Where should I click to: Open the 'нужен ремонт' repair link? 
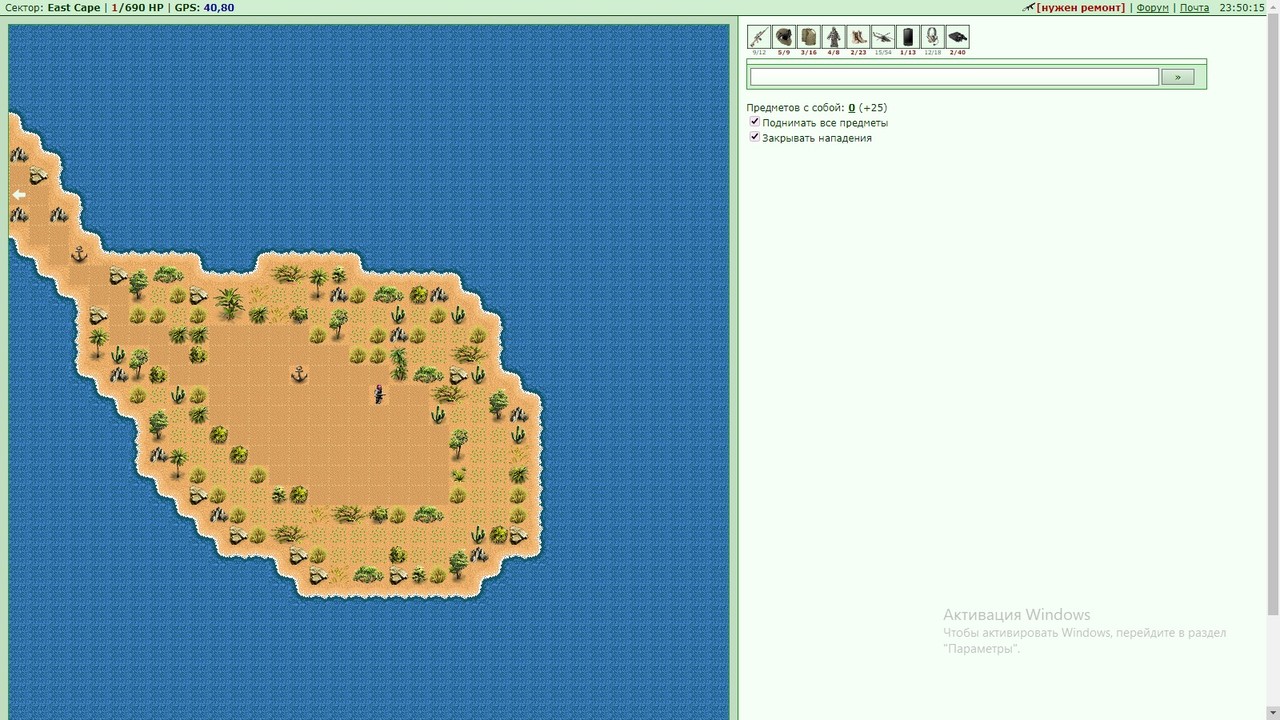[x=1080, y=8]
